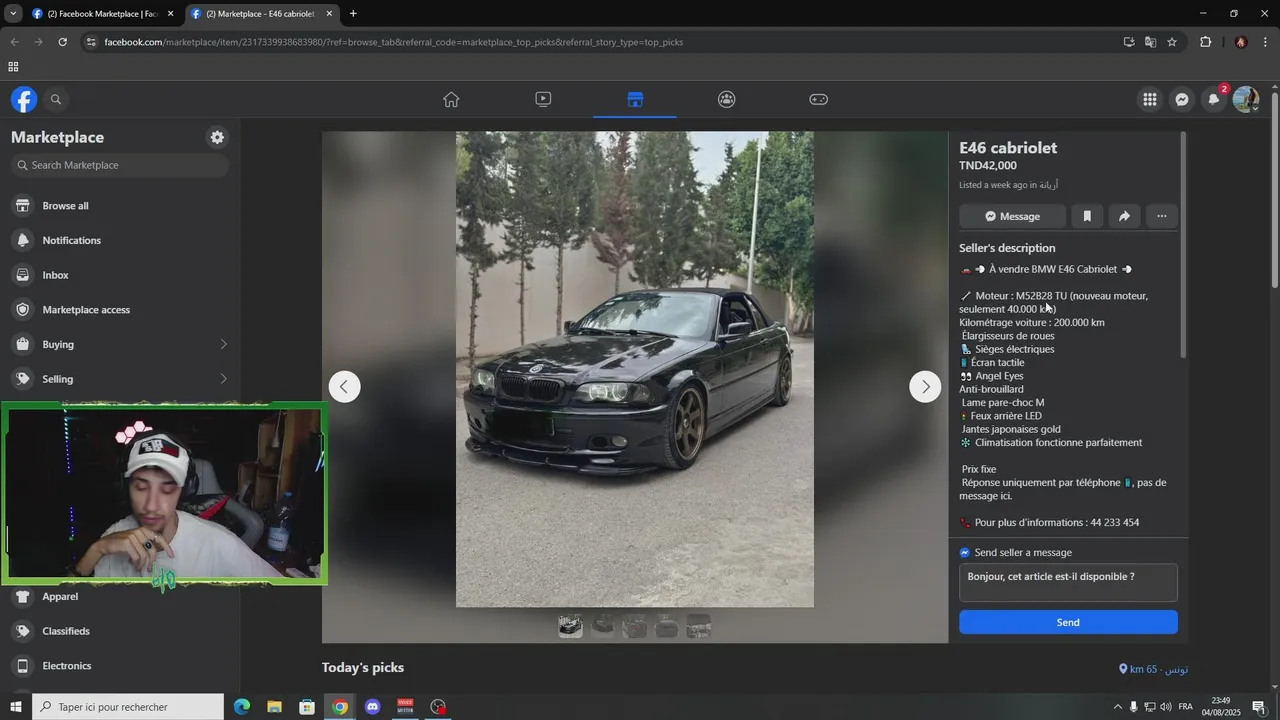Open File Explorer from the taskbar
Viewport: 1280px width, 720px height.
(274, 707)
